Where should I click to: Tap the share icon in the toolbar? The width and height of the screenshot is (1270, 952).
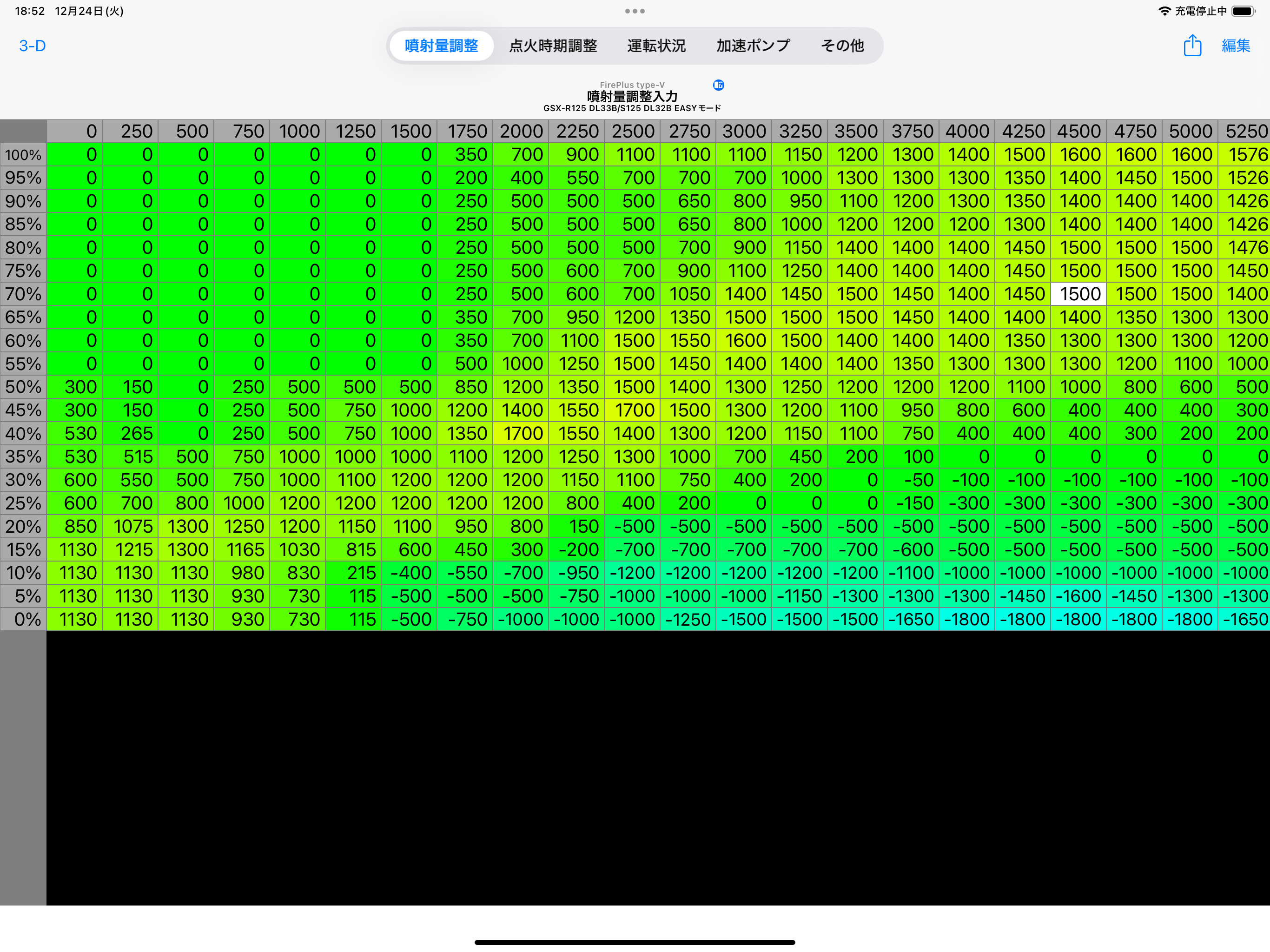pyautogui.click(x=1192, y=46)
